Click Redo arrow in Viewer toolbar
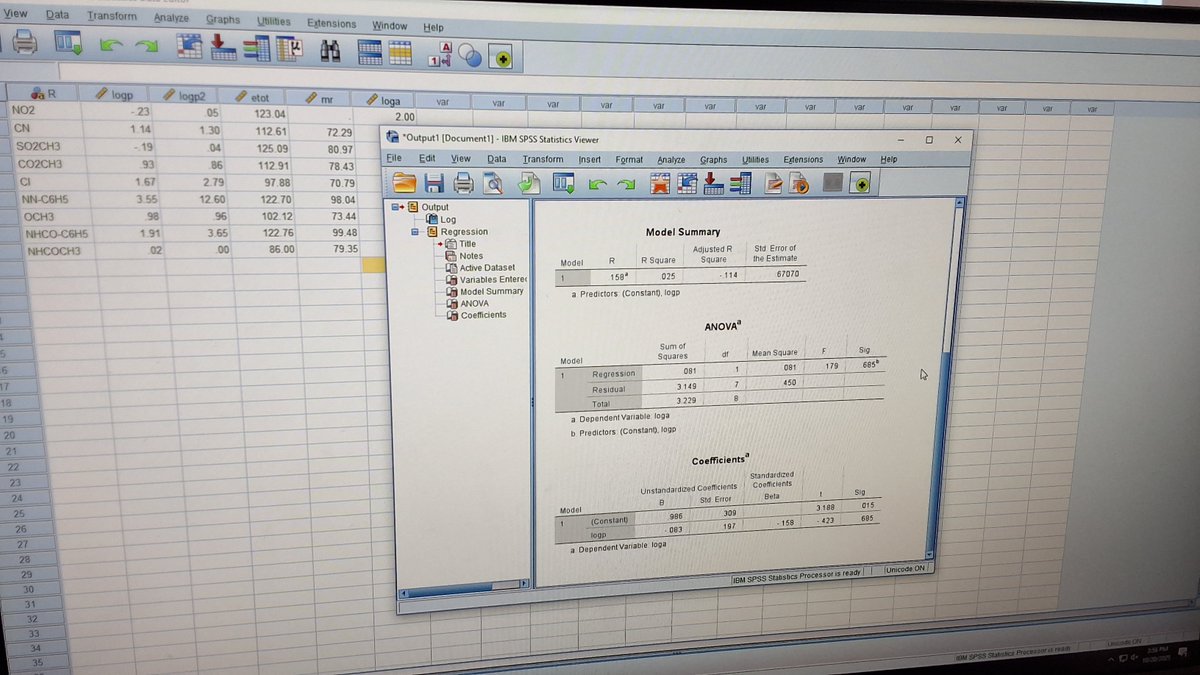 click(625, 185)
